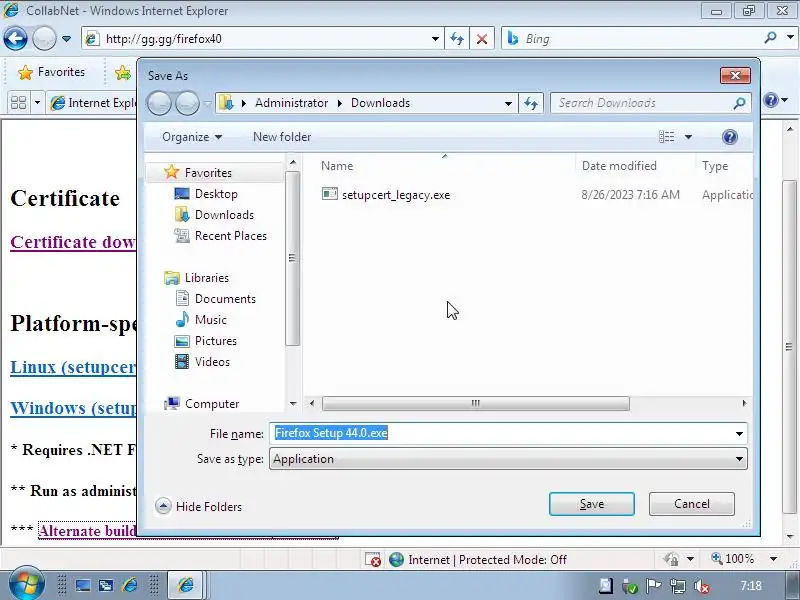This screenshot has width=800, height=600.
Task: Open Desktop in navigation pane
Action: click(216, 194)
